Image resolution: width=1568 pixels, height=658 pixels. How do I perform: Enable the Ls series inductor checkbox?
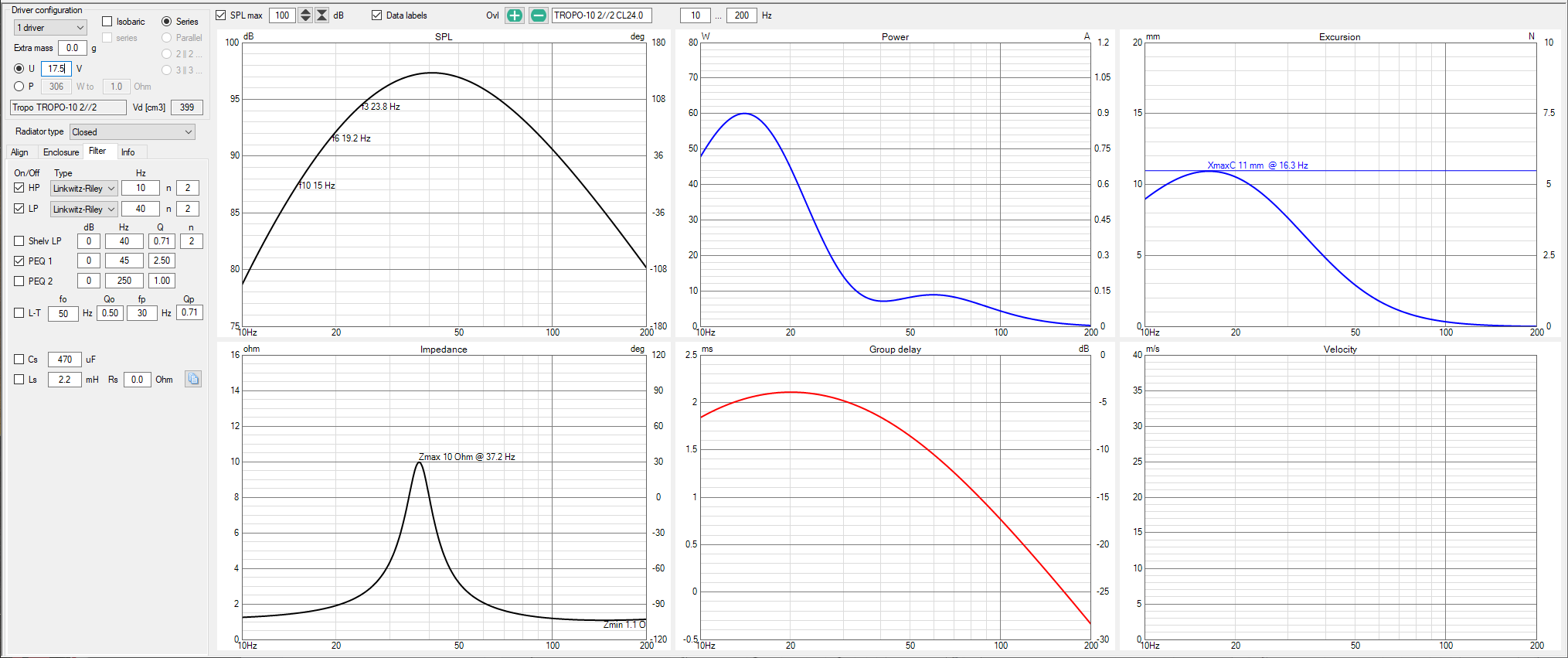pyautogui.click(x=19, y=380)
